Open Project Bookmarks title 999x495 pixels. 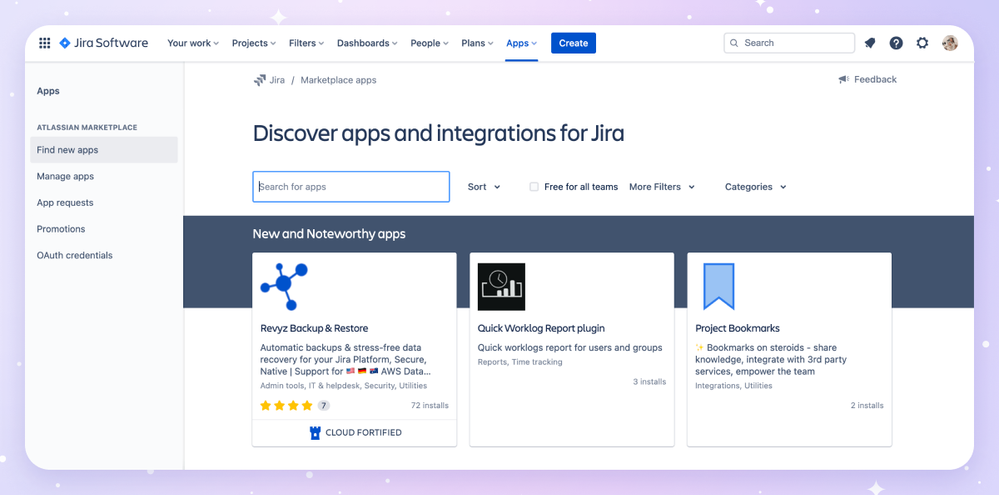[738, 329]
